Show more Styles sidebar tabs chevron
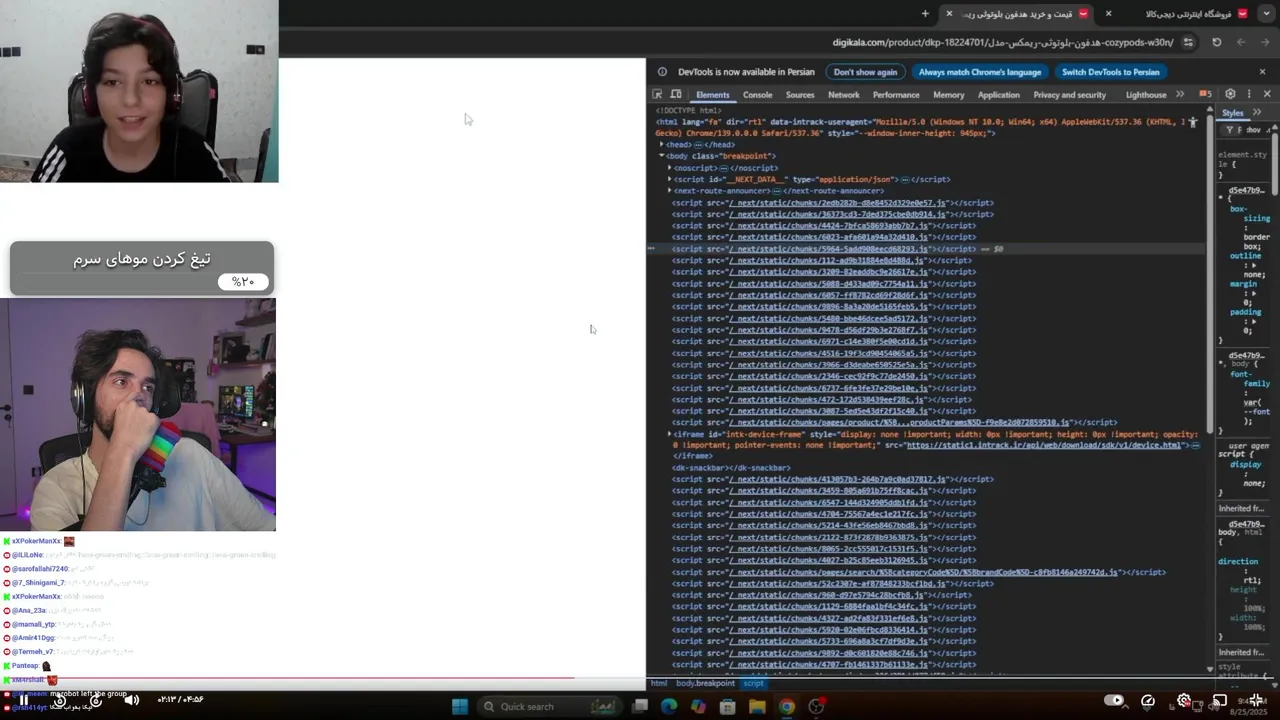This screenshot has height=720, width=1280. [1257, 113]
